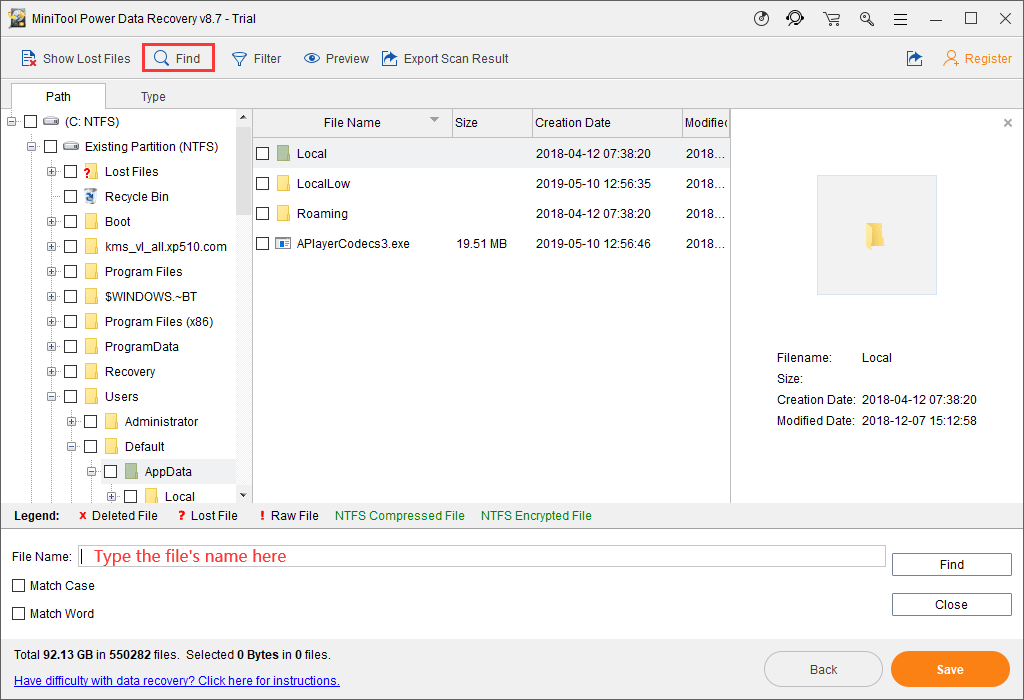Open the Filter funnel tool
This screenshot has width=1024, height=700.
(x=240, y=59)
